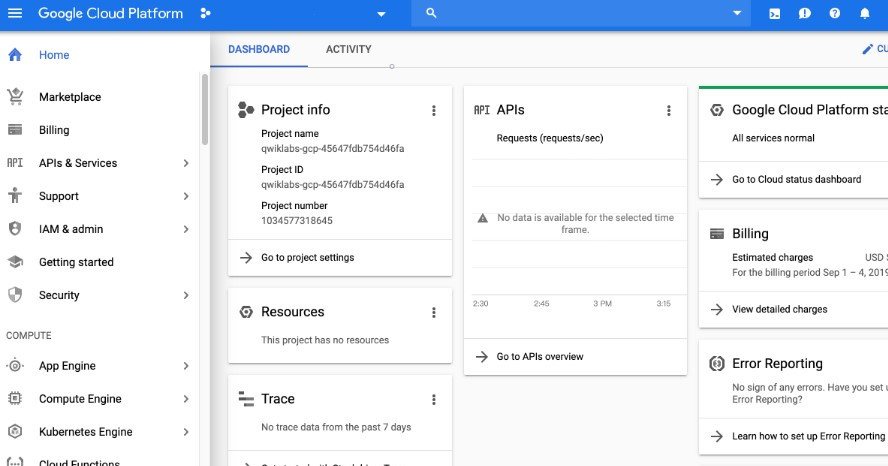Open the hamburger navigation menu
888x466 pixels.
(15, 13)
